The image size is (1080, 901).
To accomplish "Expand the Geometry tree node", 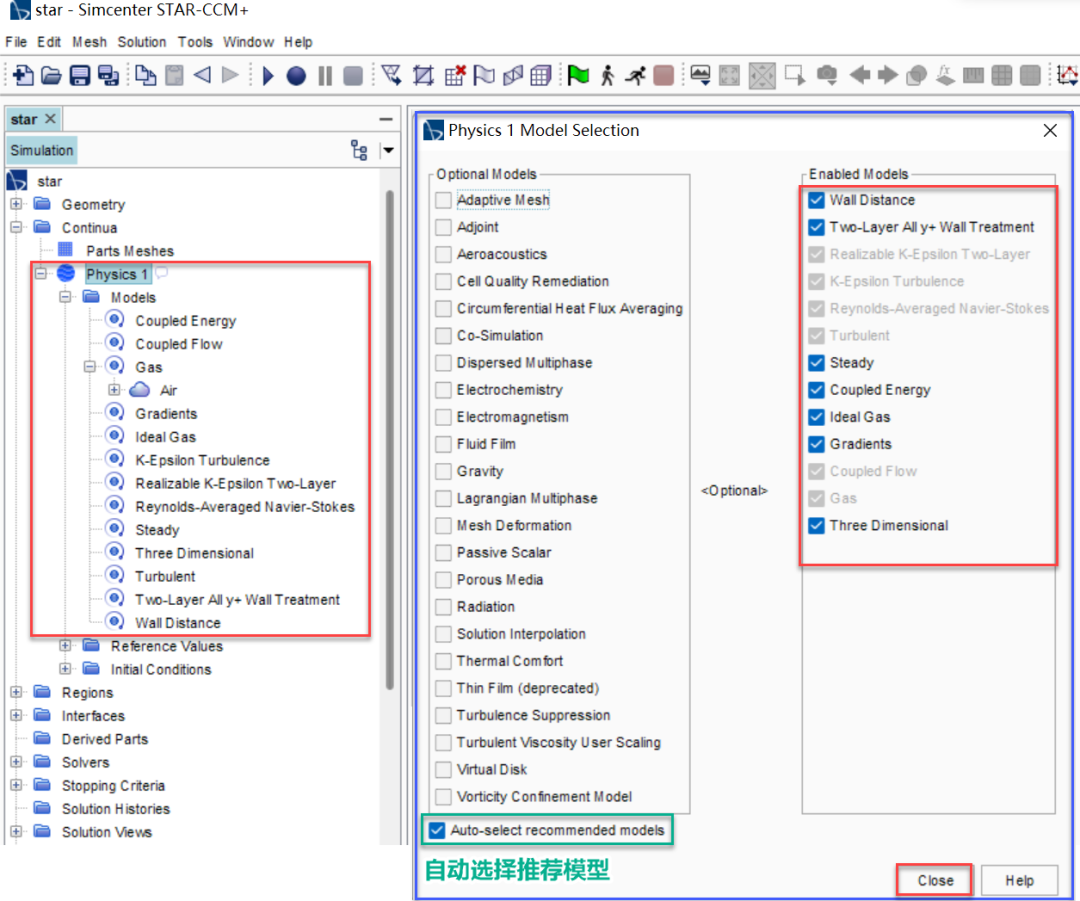I will (16, 204).
